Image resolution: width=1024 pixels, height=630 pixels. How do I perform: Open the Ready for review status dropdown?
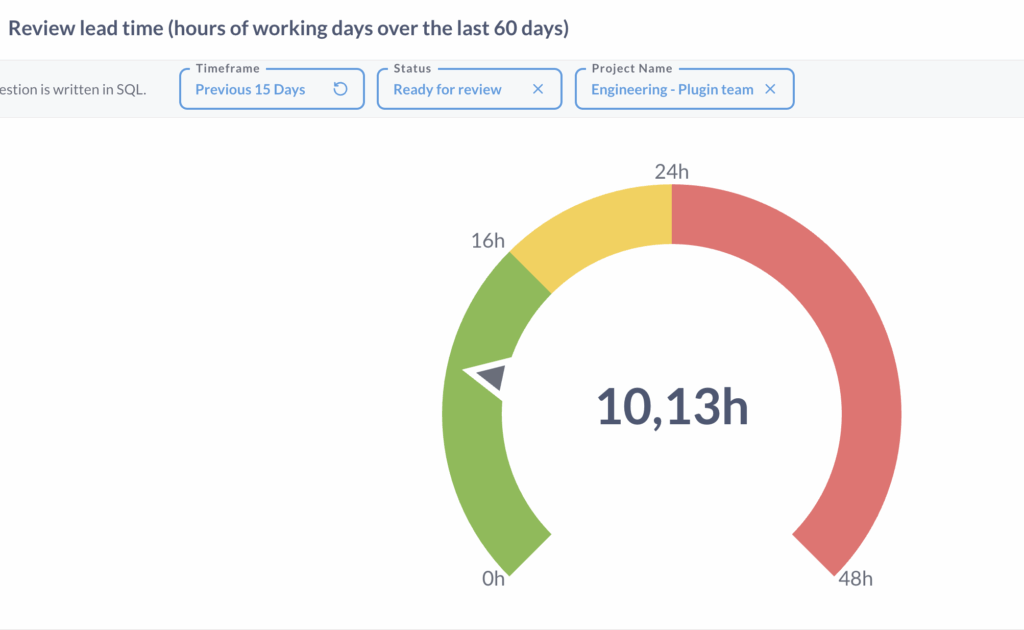[447, 89]
